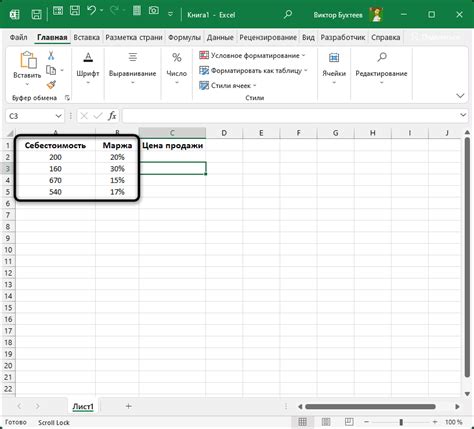Select the cell Себестоимость
The image size is (474, 429).
click(x=55, y=145)
